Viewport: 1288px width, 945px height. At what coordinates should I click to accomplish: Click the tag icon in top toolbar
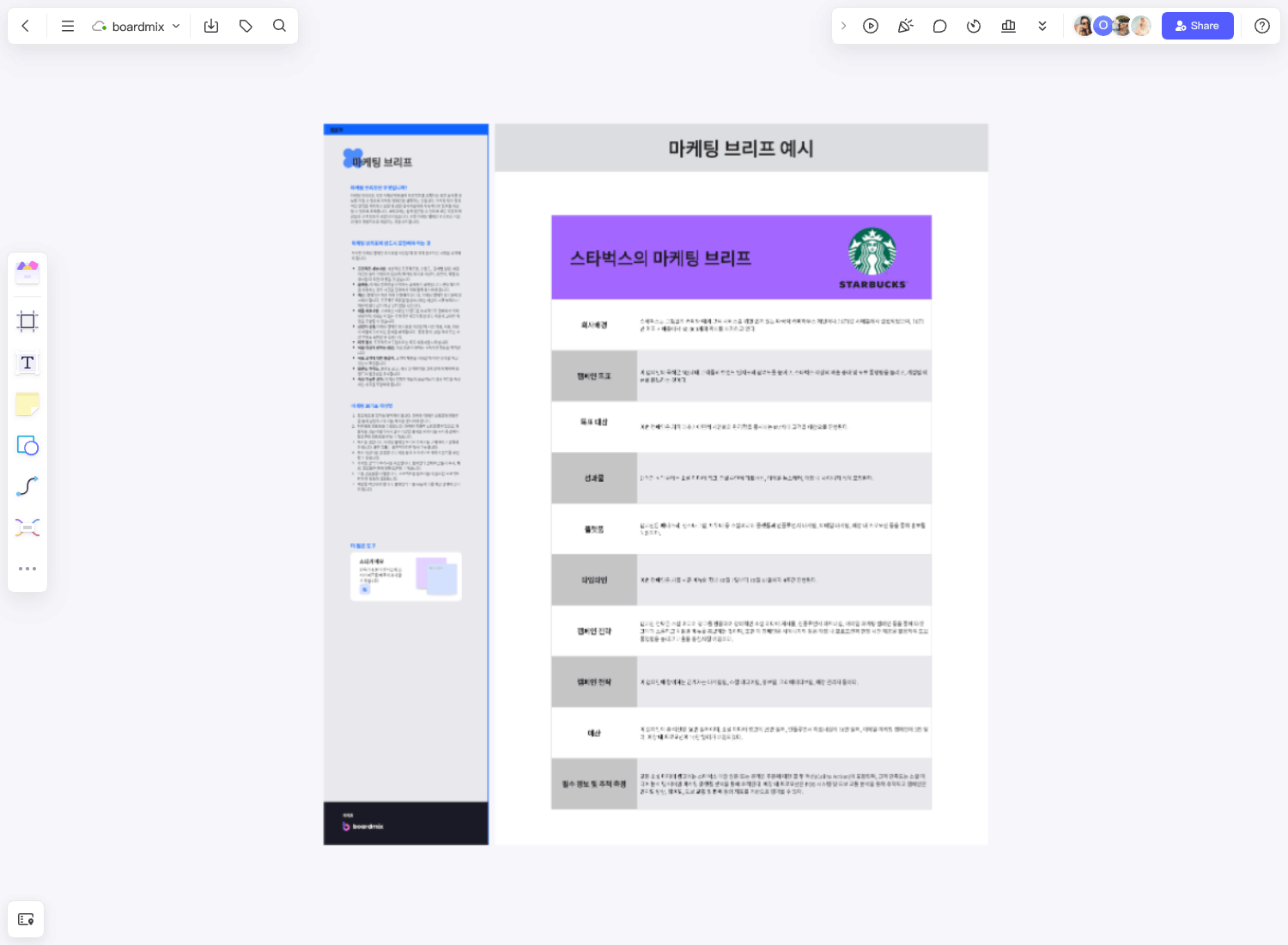click(x=246, y=26)
